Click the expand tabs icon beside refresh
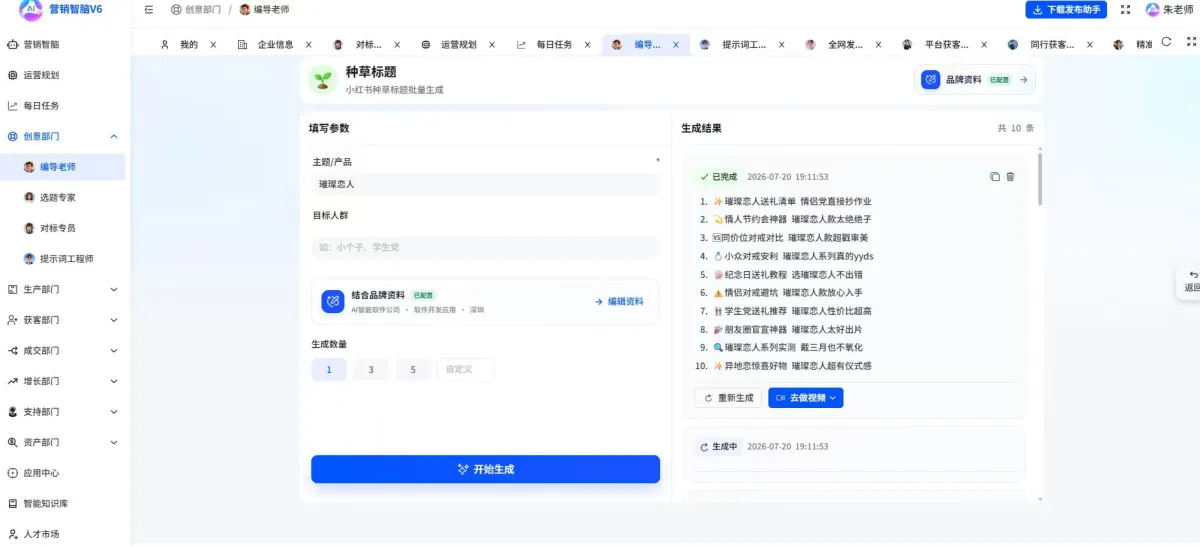The height and width of the screenshot is (547, 1200). 1191,42
